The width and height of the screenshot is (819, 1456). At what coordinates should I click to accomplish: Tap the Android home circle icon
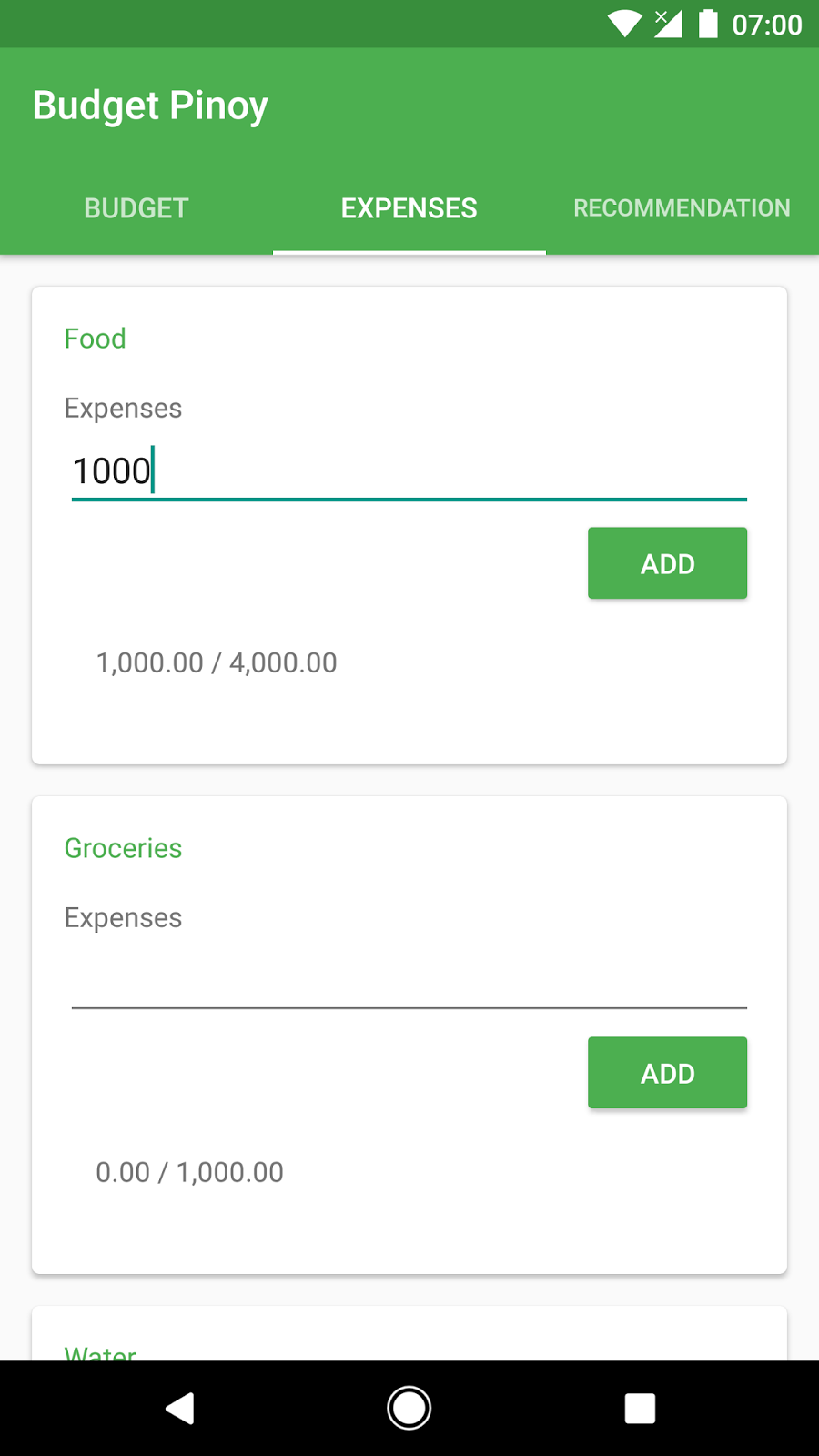point(409,1408)
